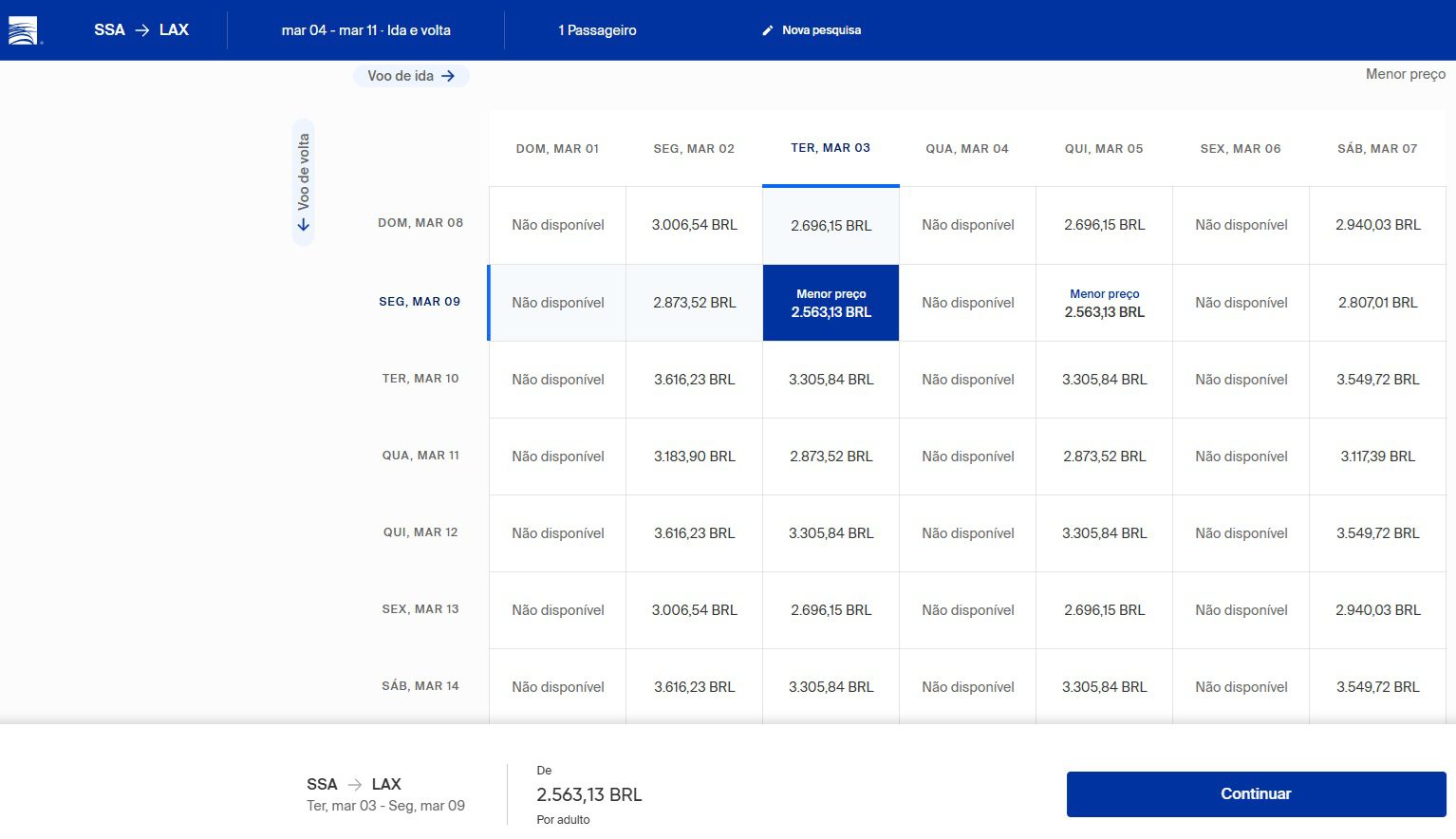1456x839 pixels.
Task: Pick 3.183,90 BRL fare for SEG, MAR 02
Action: [x=694, y=457]
